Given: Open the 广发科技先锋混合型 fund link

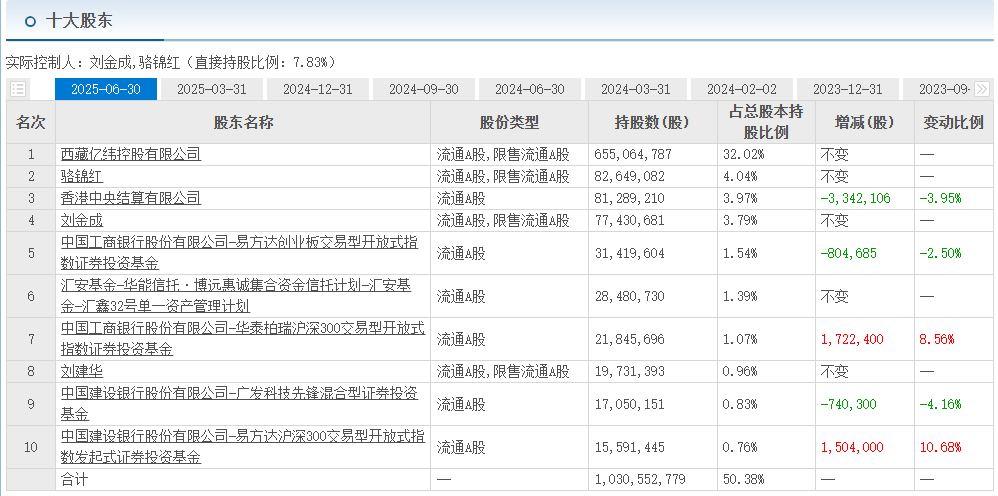Looking at the screenshot, I should pyautogui.click(x=242, y=395).
